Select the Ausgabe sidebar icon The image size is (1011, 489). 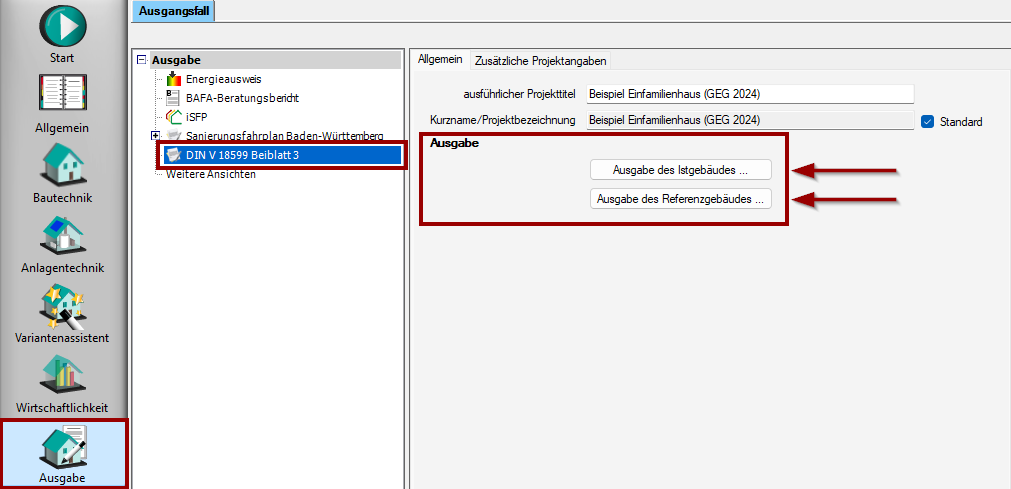62,448
